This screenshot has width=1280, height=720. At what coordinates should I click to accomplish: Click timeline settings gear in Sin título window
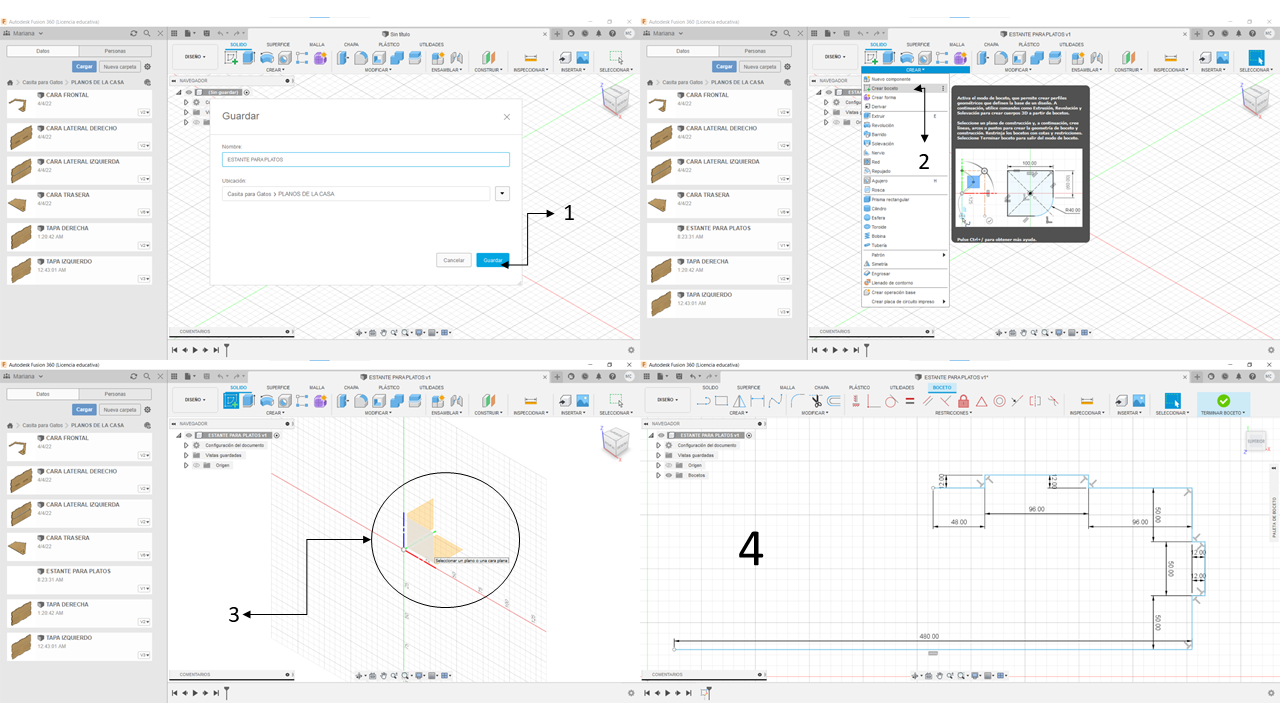coord(631,350)
